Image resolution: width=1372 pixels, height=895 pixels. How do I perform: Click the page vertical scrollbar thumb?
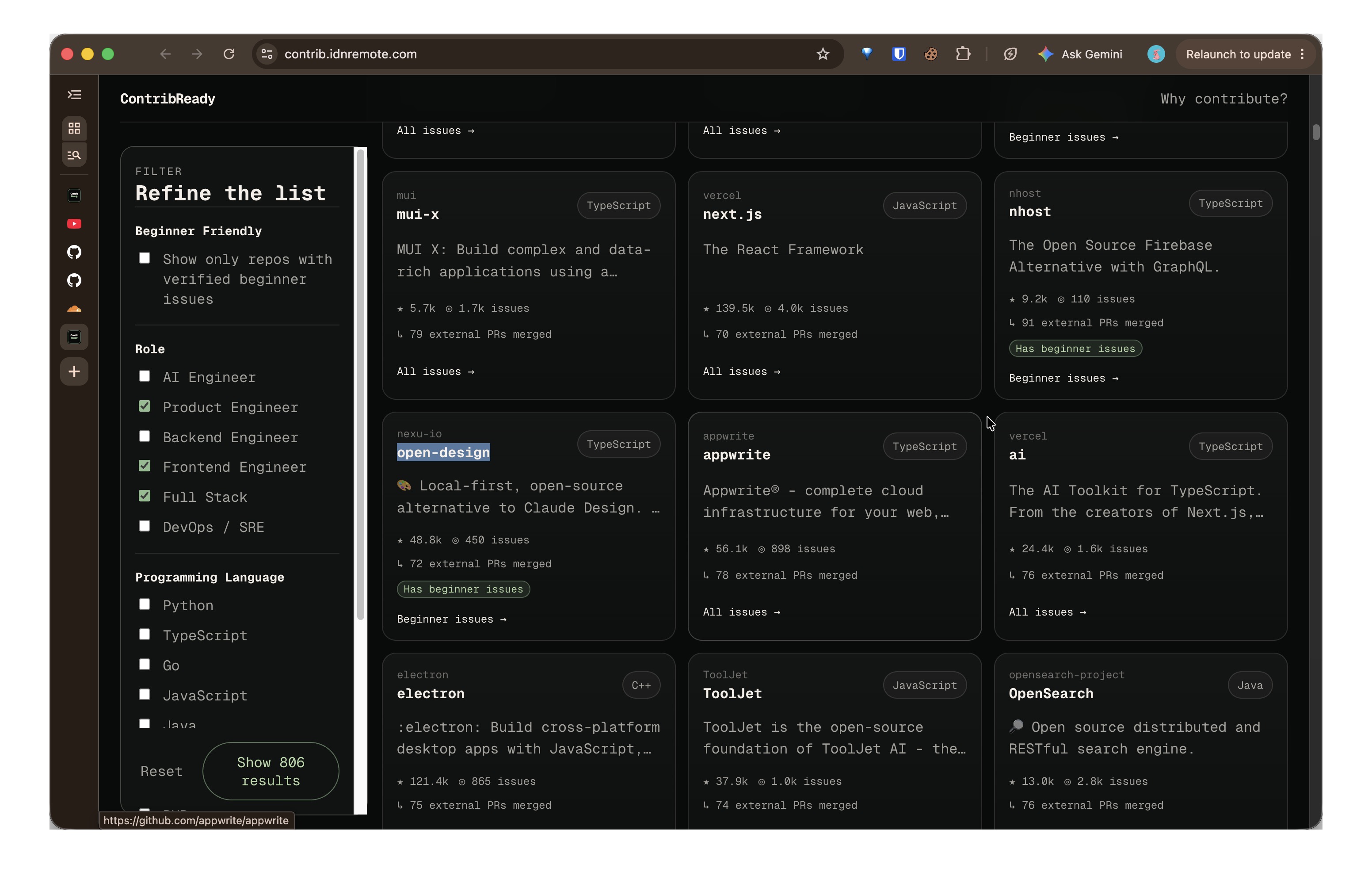[1316, 132]
